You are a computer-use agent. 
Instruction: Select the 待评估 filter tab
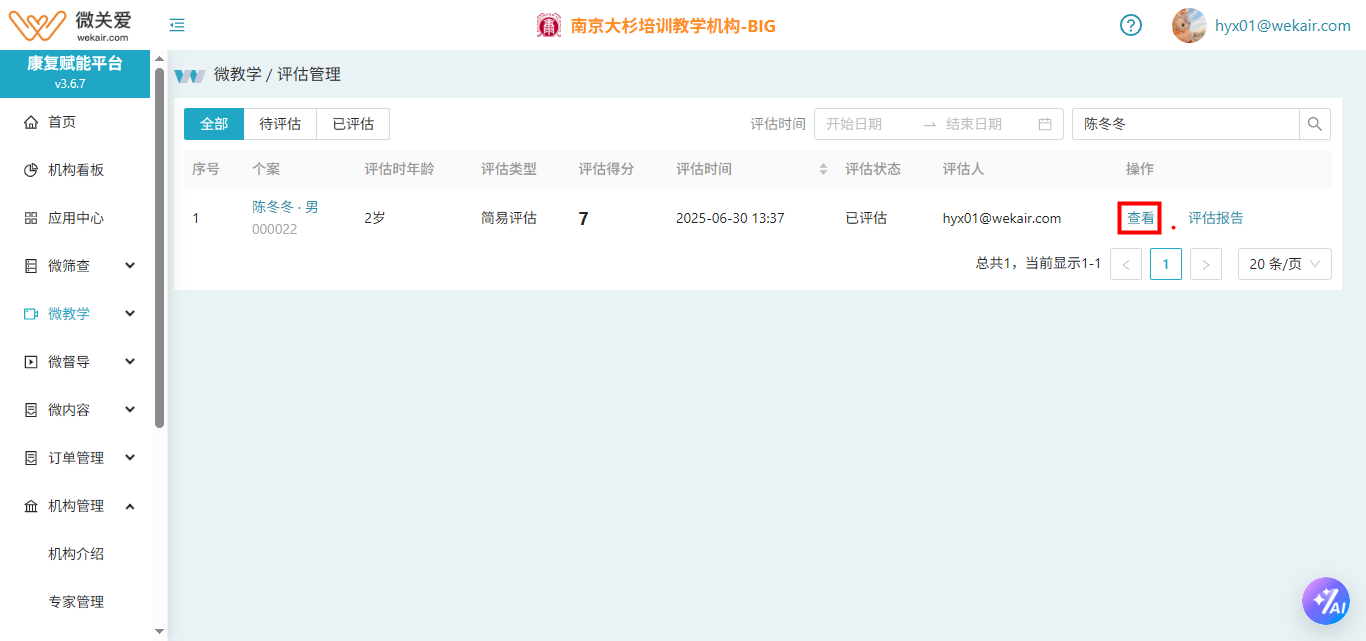coord(280,124)
